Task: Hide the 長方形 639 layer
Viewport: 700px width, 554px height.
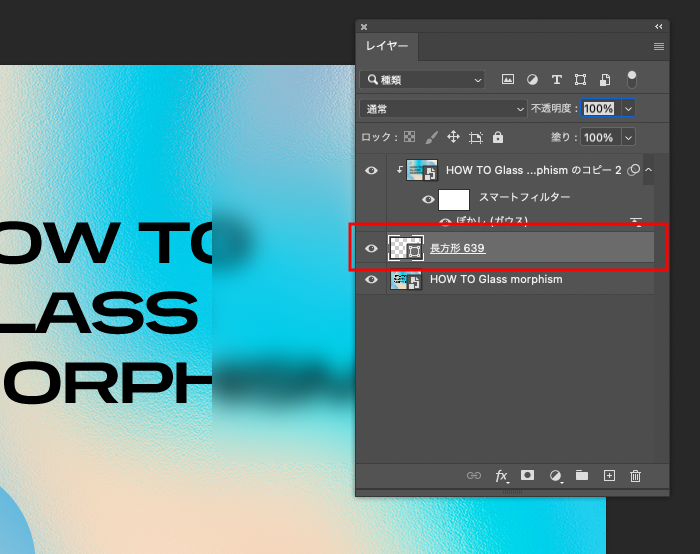Action: [371, 248]
